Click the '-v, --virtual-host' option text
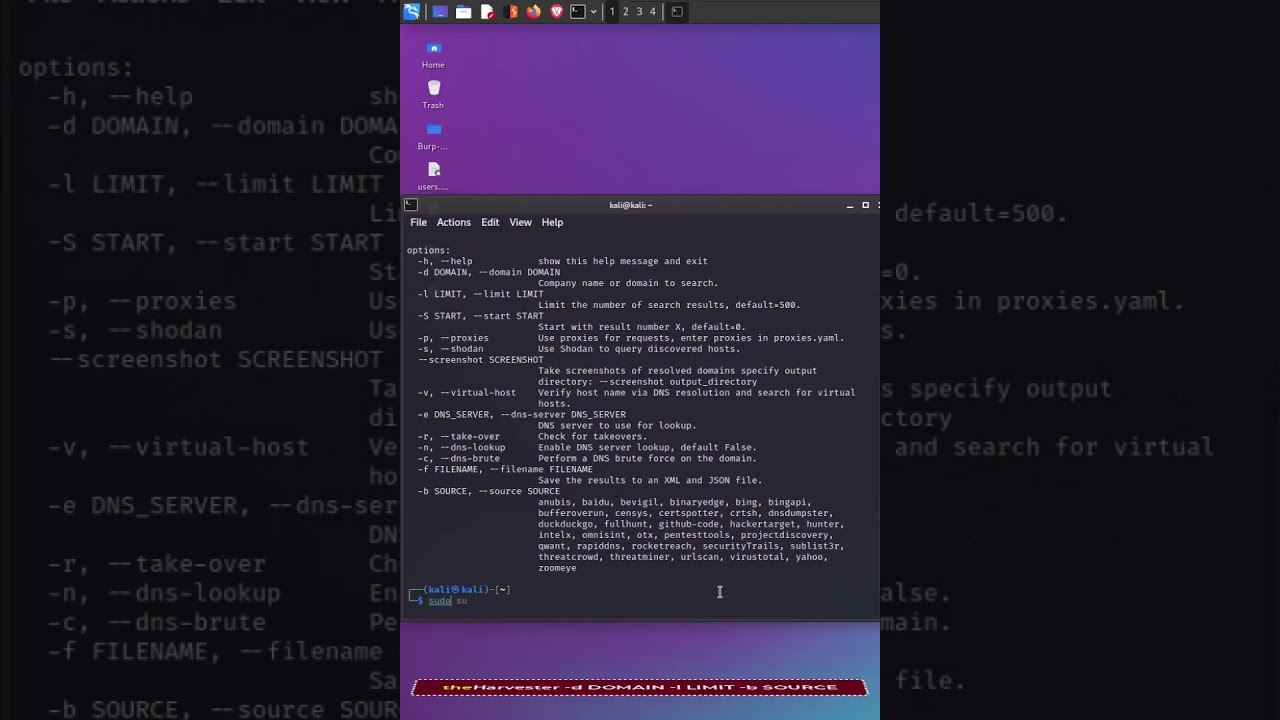This screenshot has height=720, width=1280. click(467, 393)
